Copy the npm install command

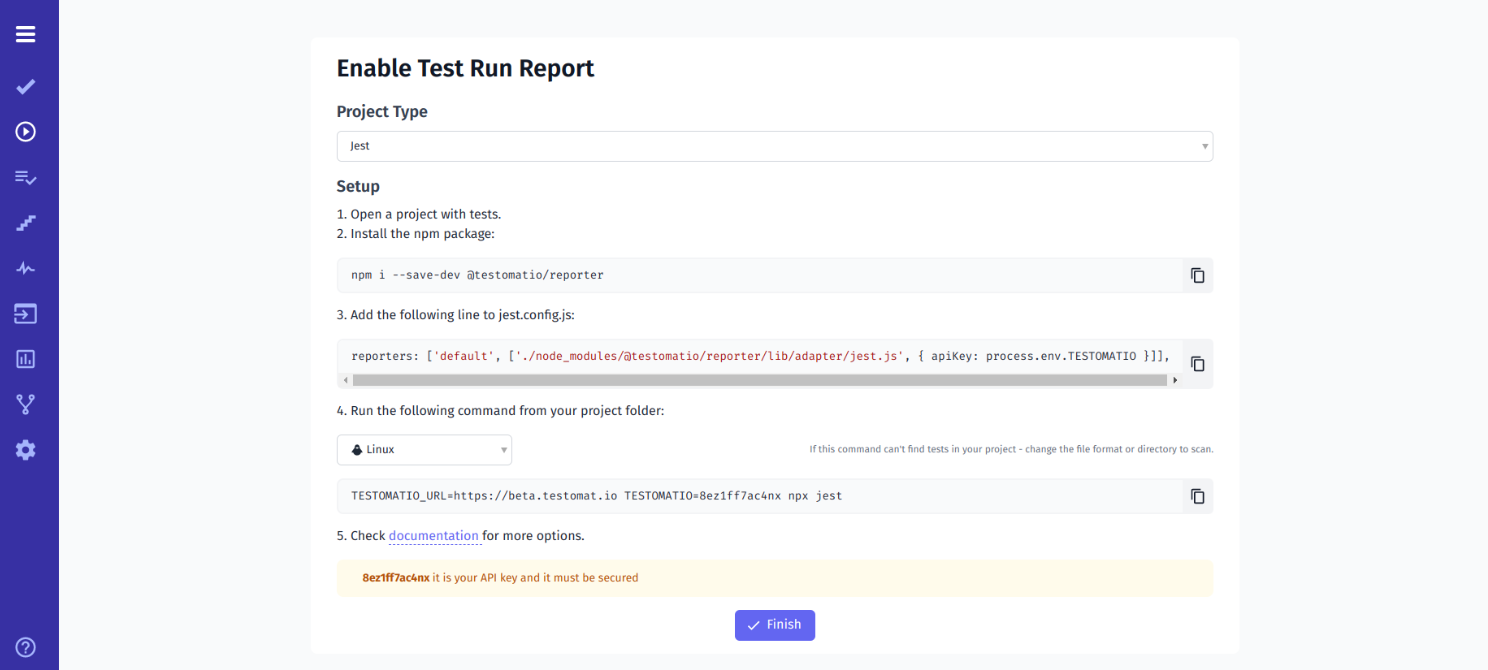point(1196,275)
